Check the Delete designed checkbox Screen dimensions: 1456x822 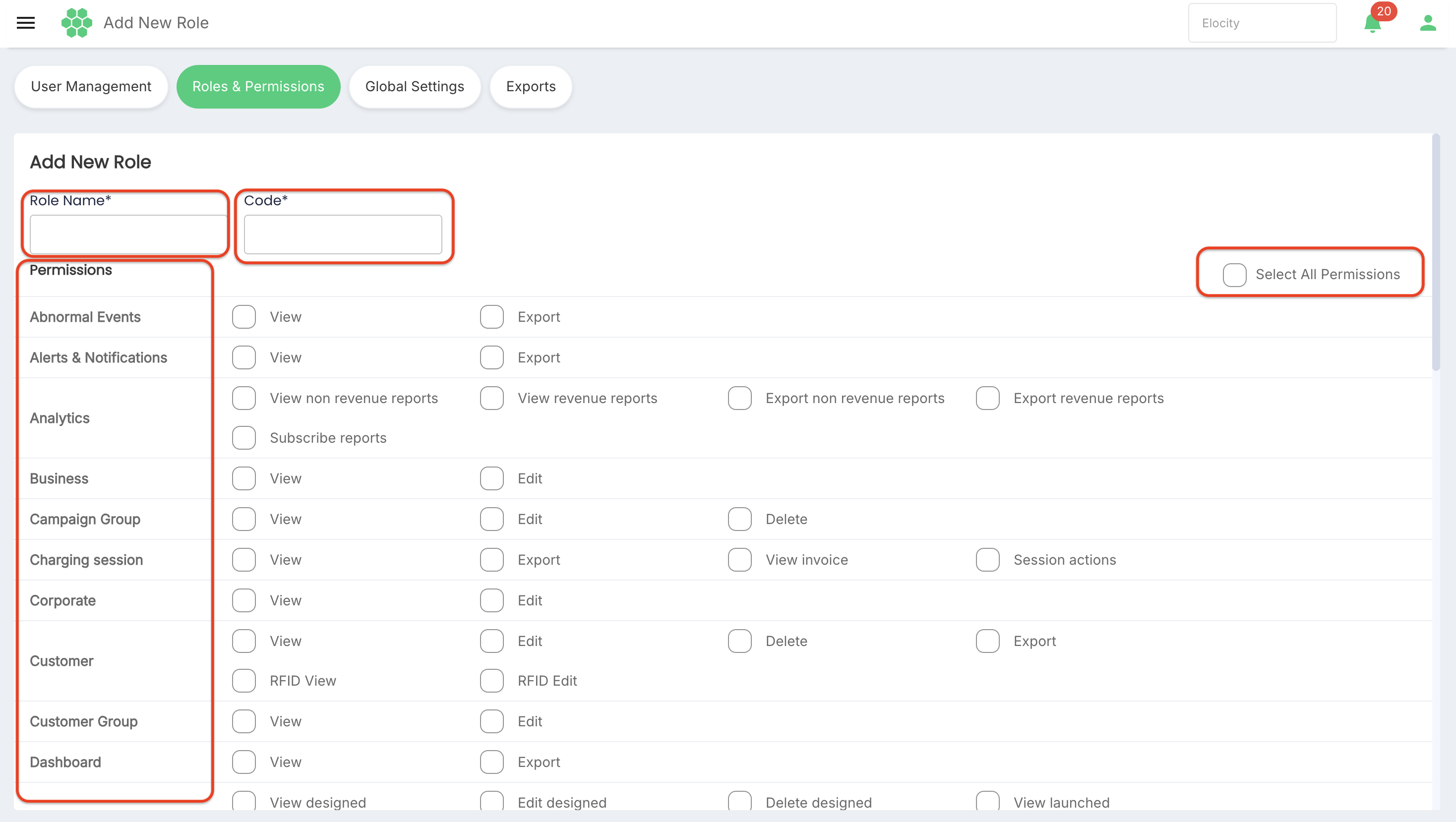tap(740, 802)
